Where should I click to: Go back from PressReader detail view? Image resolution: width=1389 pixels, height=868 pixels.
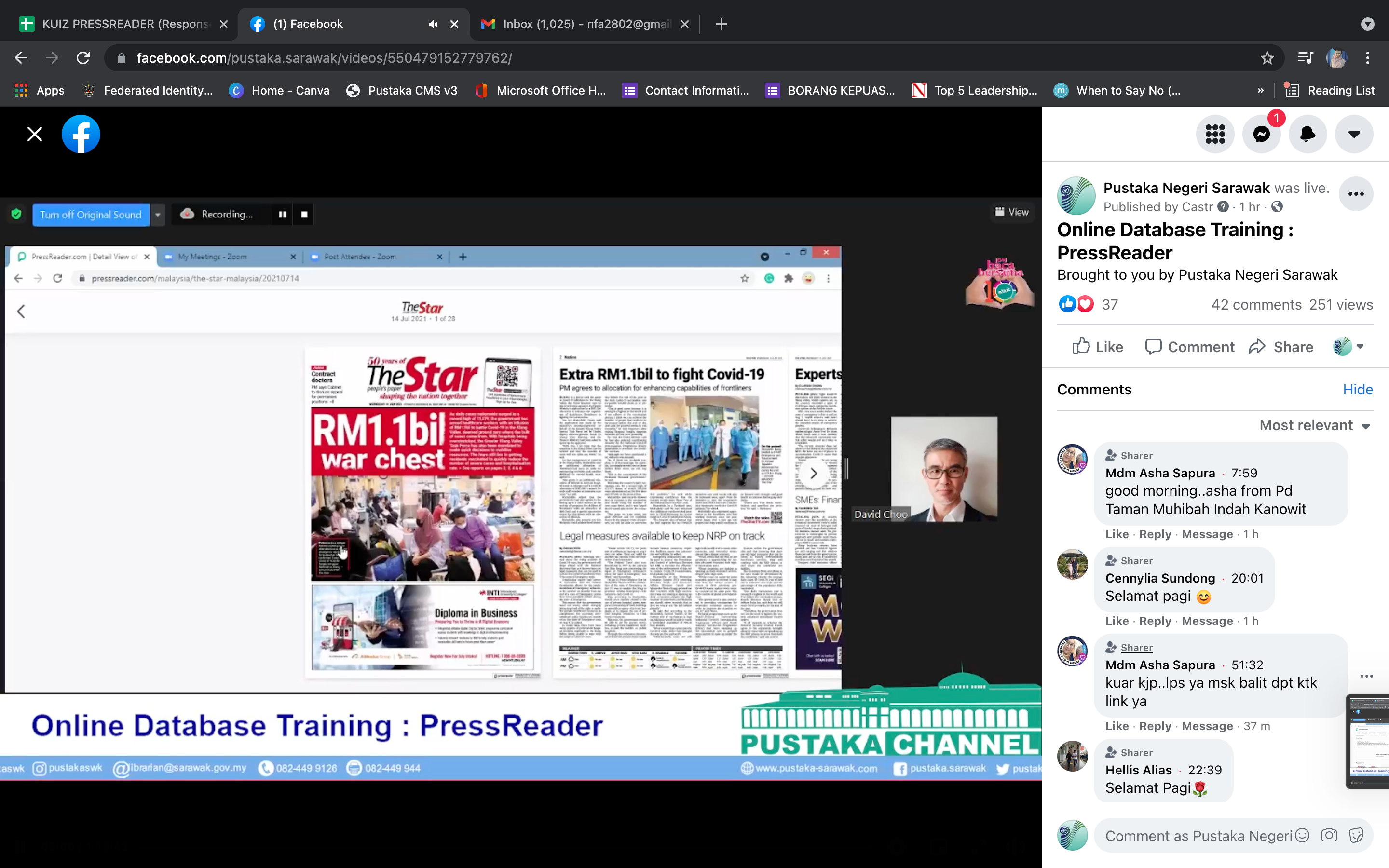tap(21, 311)
